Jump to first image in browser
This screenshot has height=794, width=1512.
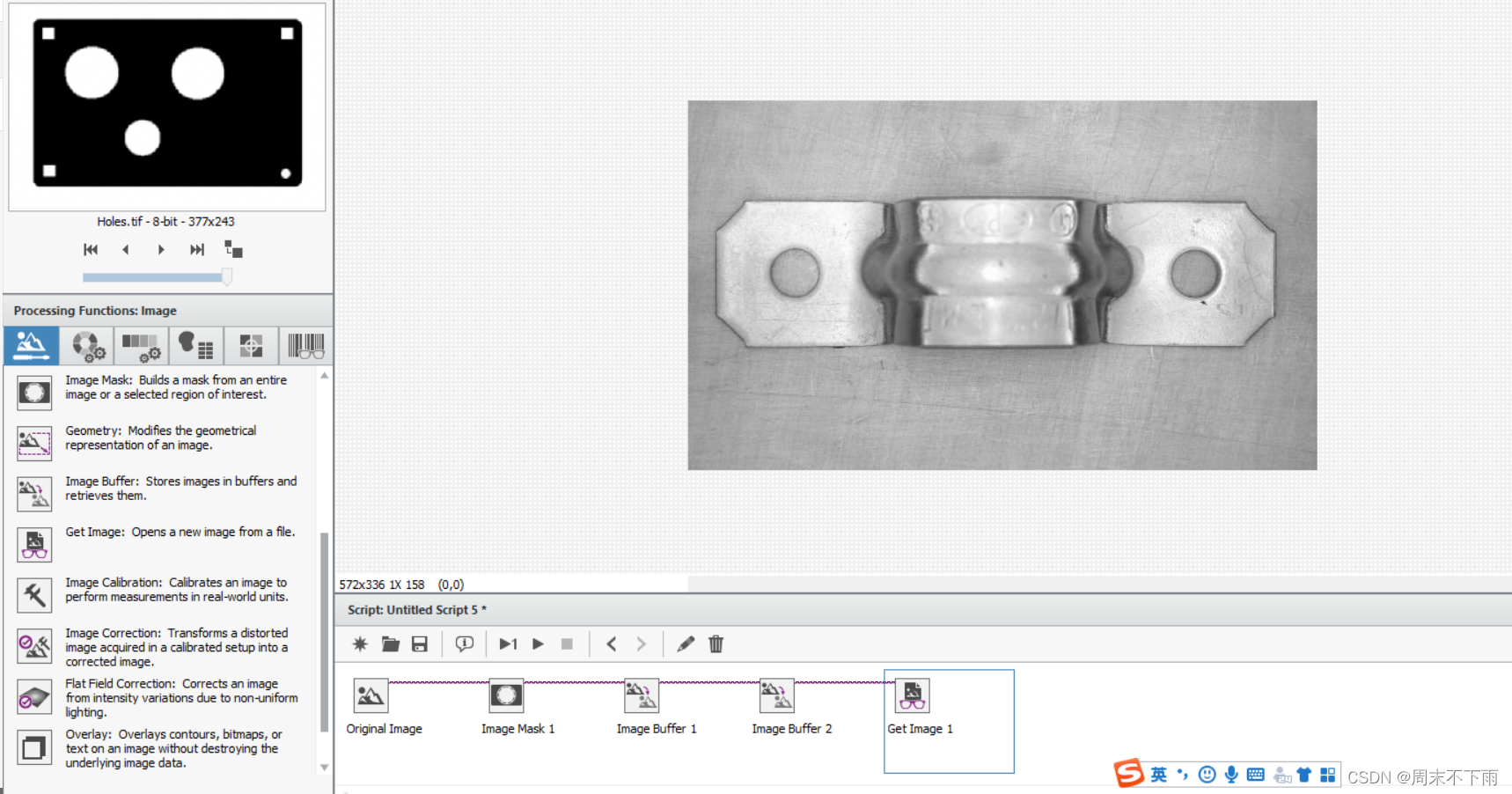(91, 250)
